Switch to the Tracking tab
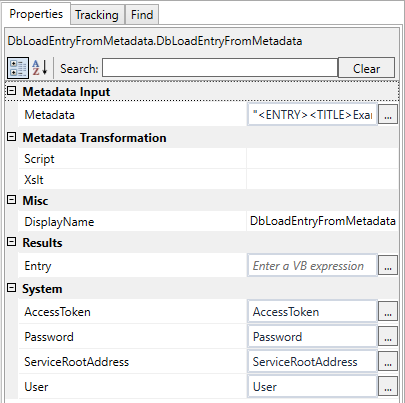The image size is (405, 403). click(x=97, y=15)
